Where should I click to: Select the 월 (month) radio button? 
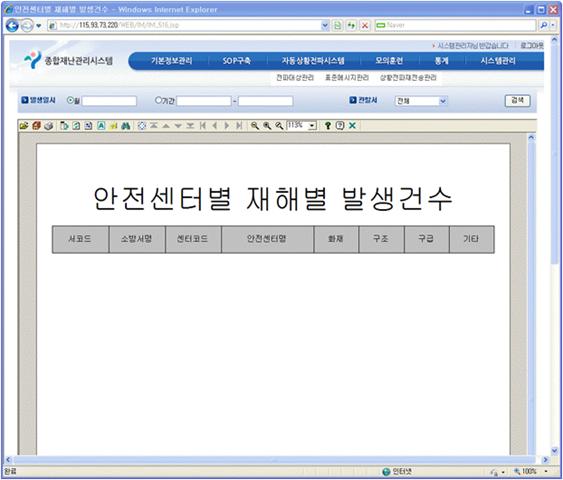pyautogui.click(x=70, y=100)
